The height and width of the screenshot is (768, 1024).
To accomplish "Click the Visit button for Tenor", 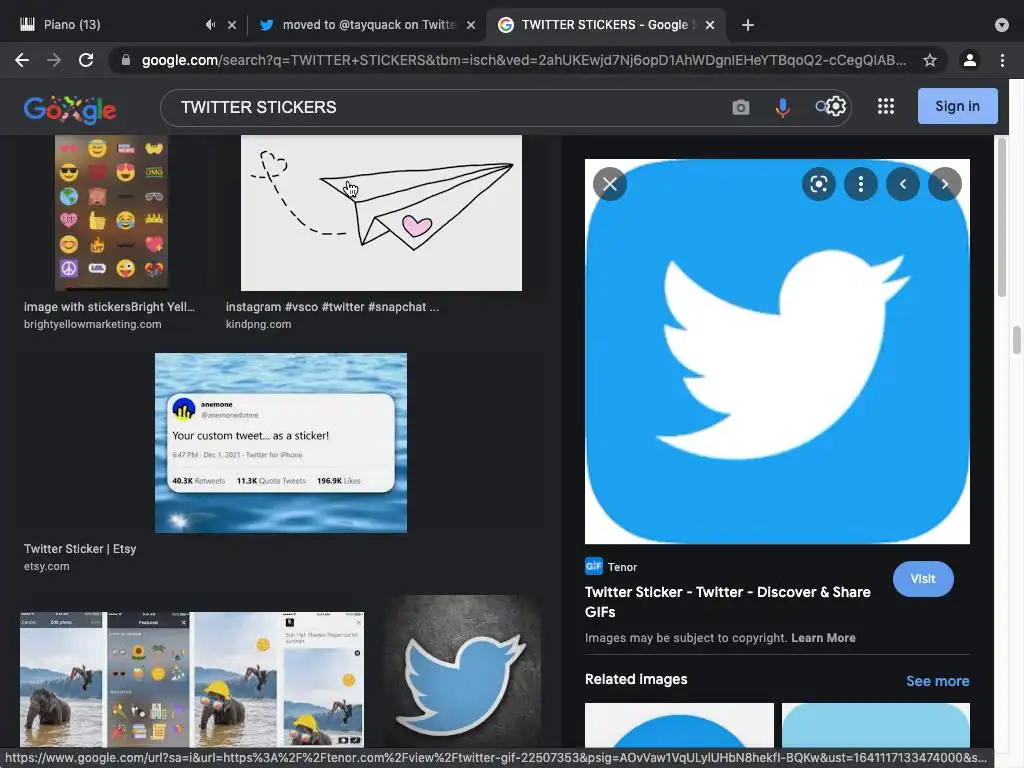I will (x=923, y=579).
